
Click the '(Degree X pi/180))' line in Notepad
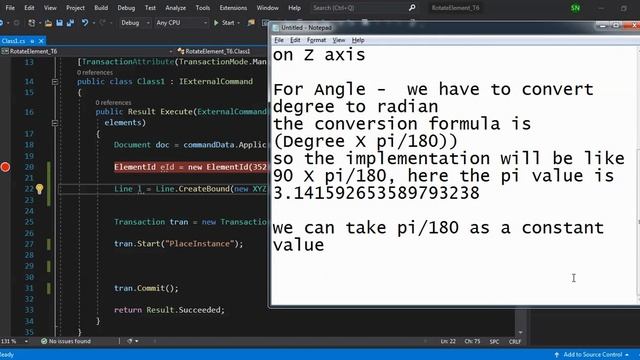[x=365, y=141]
